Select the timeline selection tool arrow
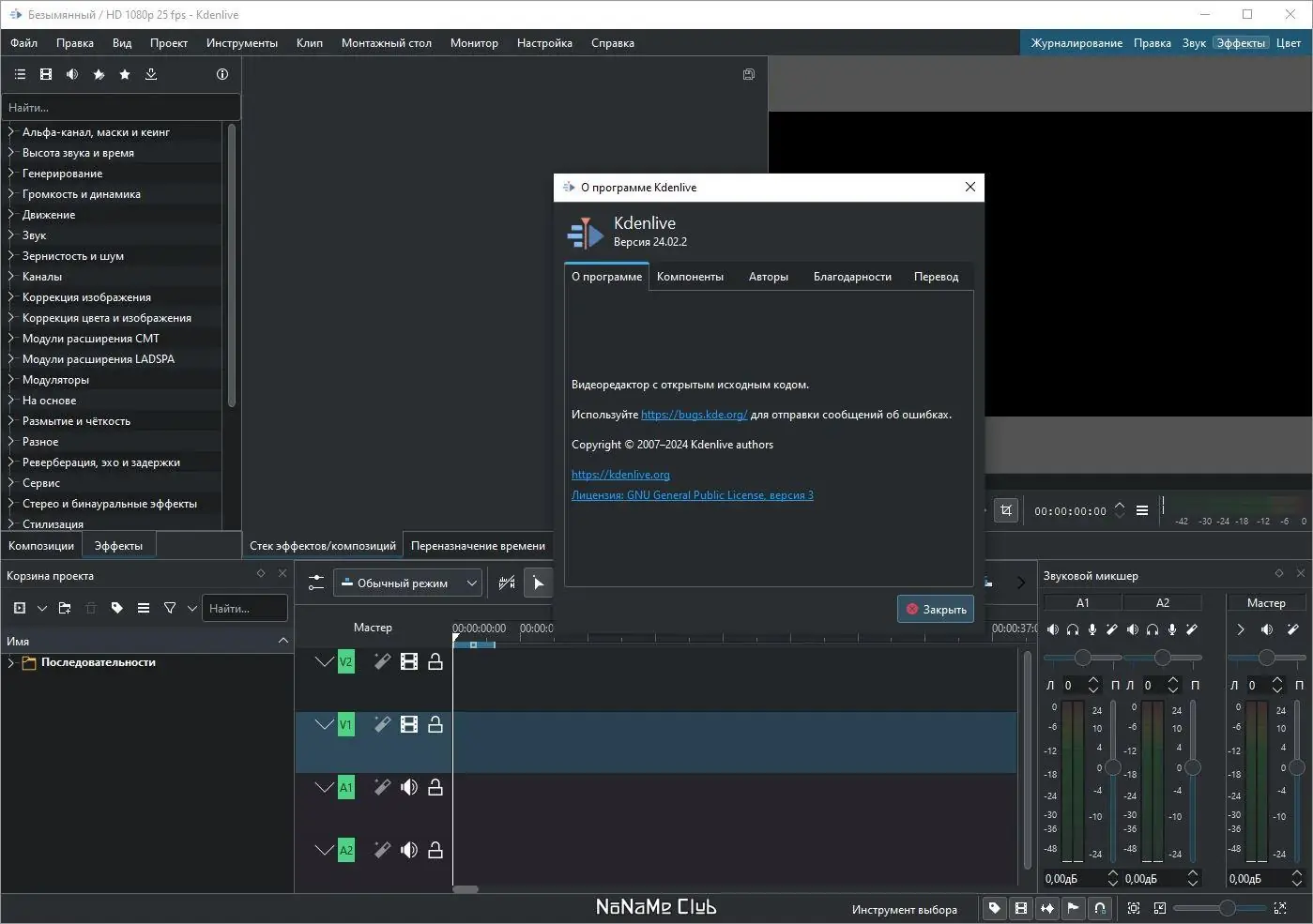The image size is (1313, 924). (539, 583)
